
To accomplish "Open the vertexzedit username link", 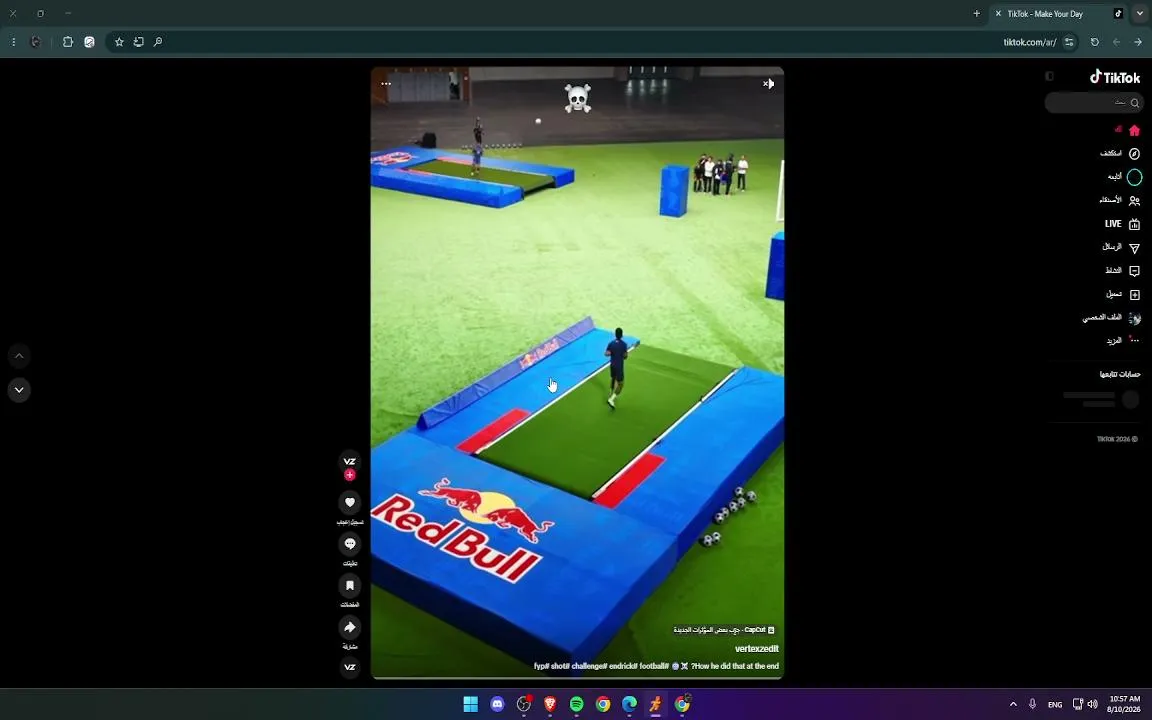I will coord(757,649).
